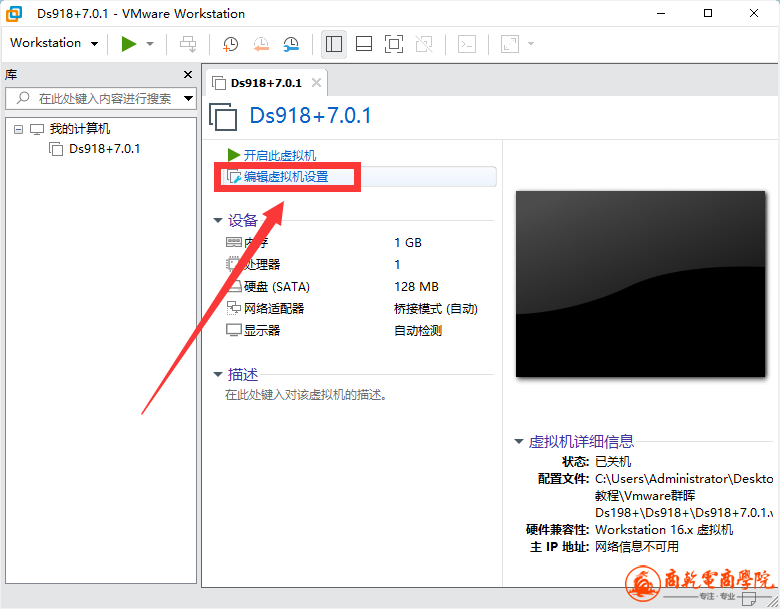
Task: Click the library search input field
Action: tap(100, 99)
